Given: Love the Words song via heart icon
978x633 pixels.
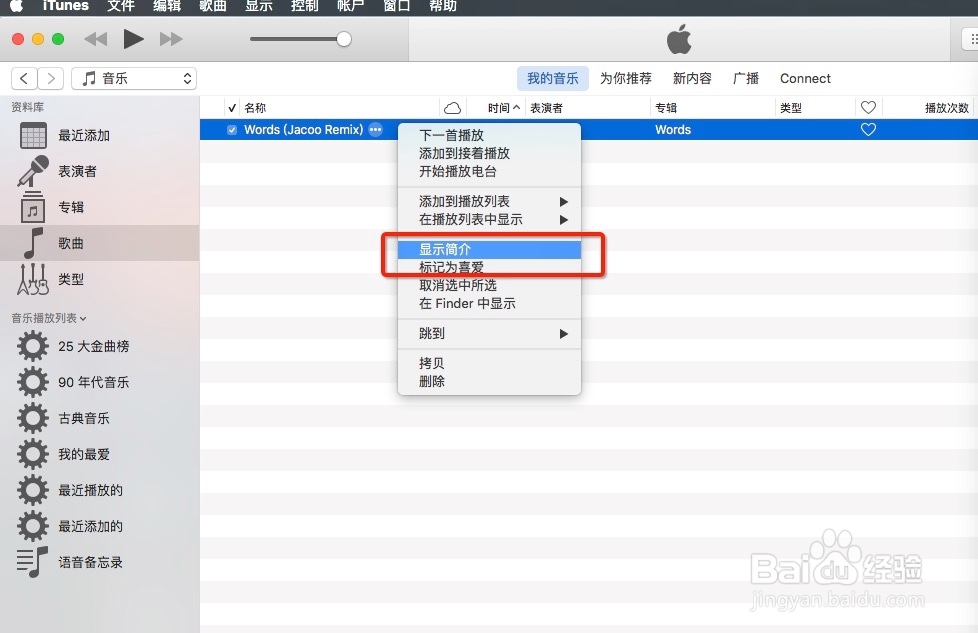Looking at the screenshot, I should coord(868,130).
